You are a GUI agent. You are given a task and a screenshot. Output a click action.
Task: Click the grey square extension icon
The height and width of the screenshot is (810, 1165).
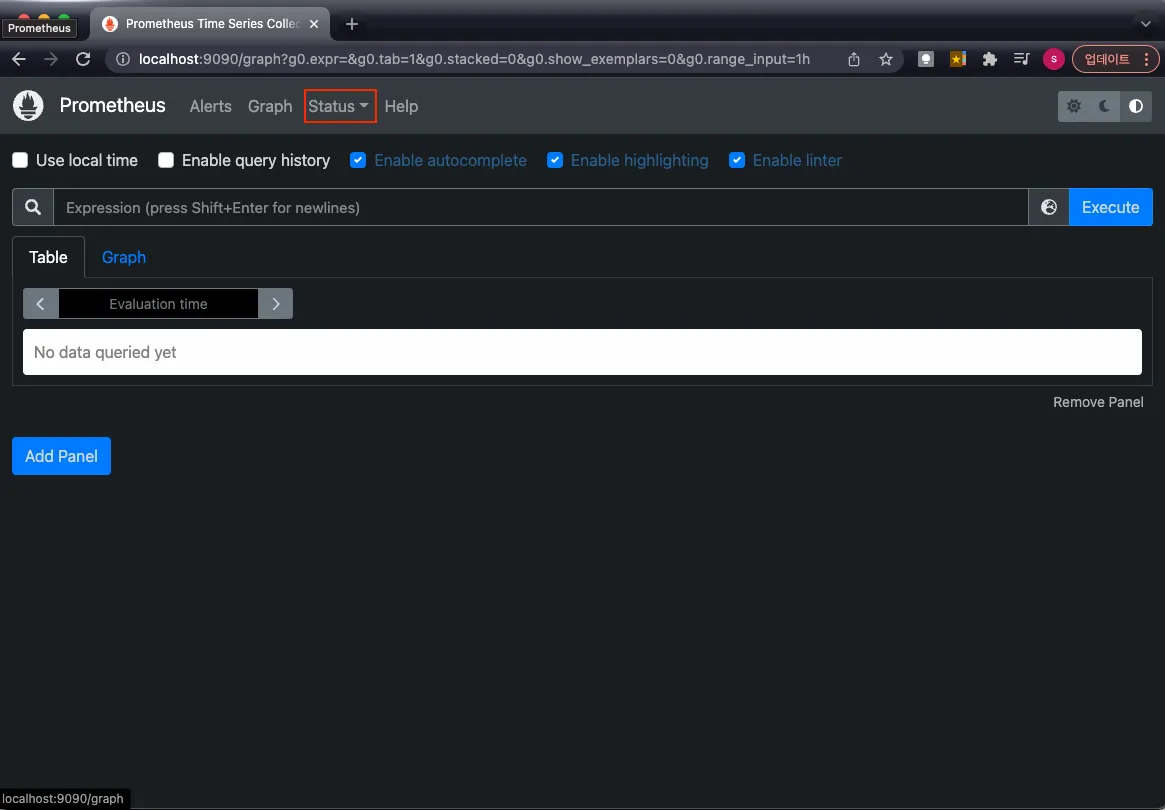click(926, 59)
